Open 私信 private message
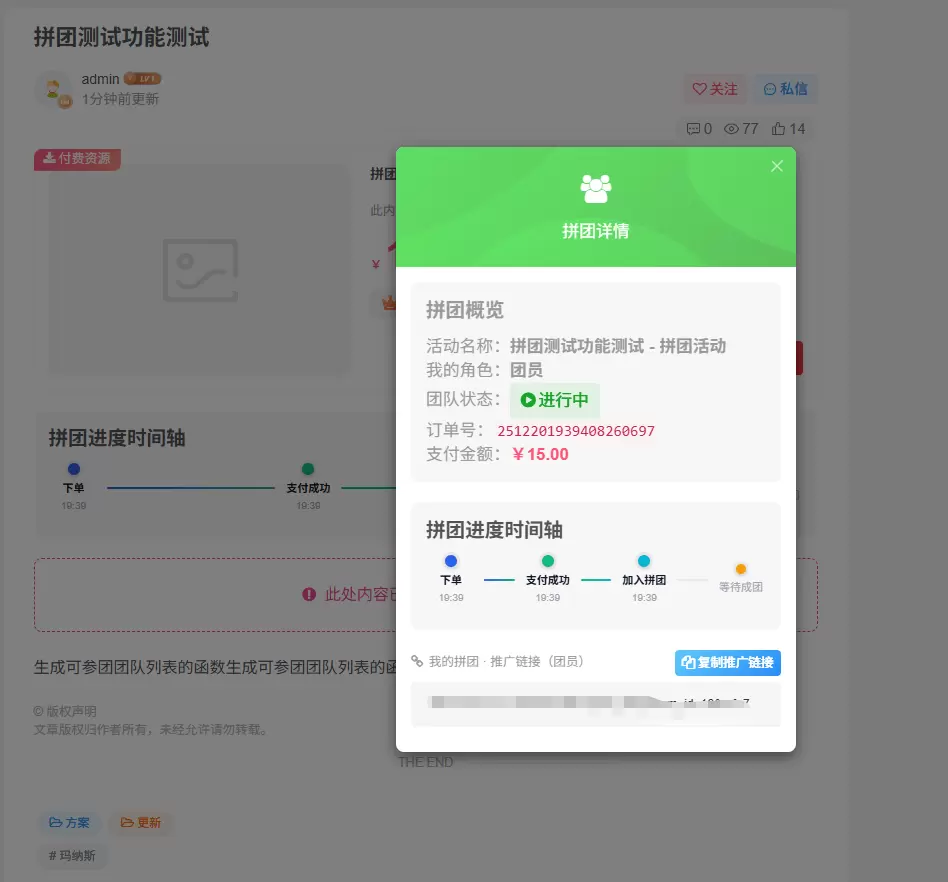 (785, 89)
